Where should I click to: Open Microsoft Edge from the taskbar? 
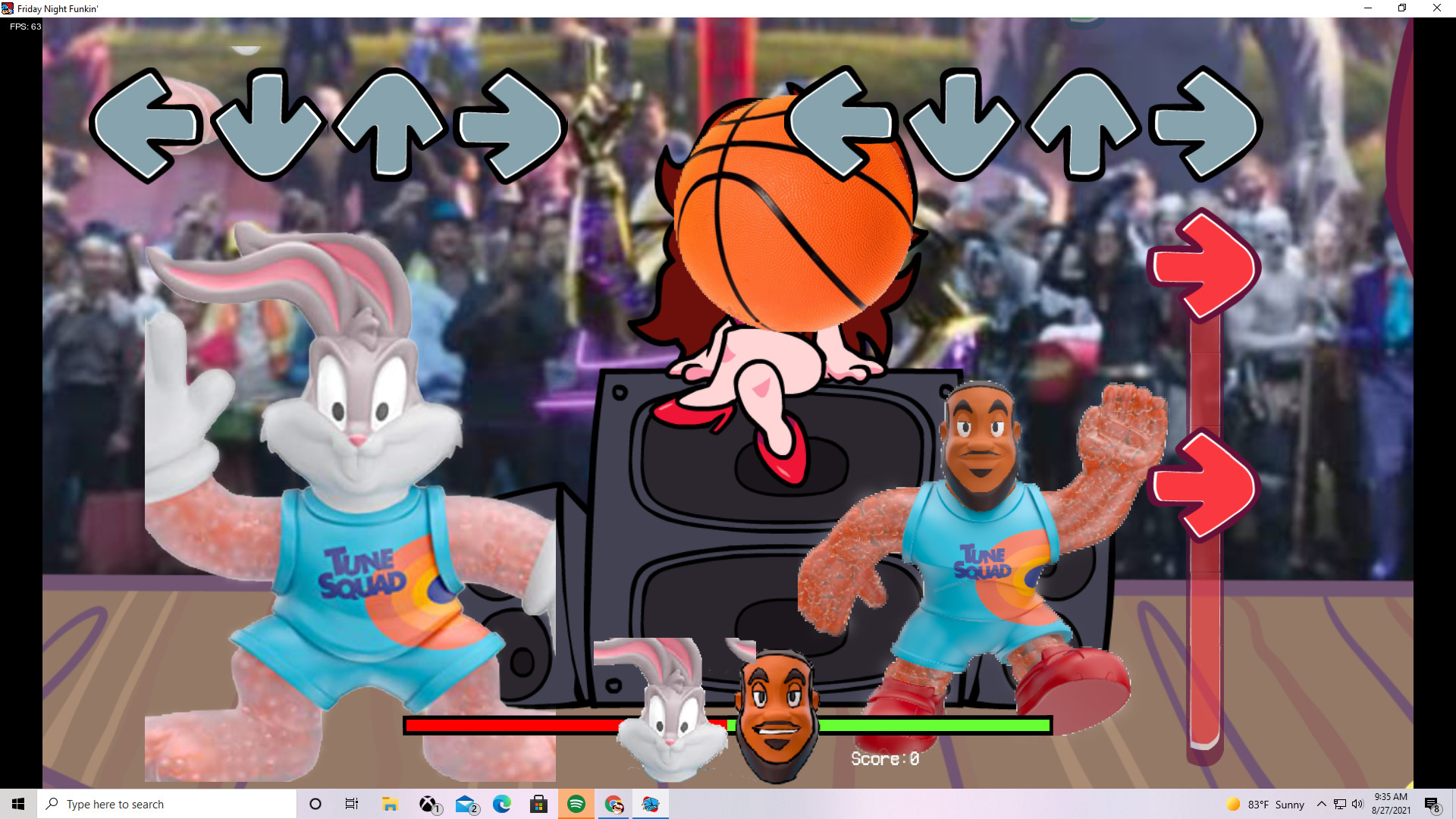(502, 804)
